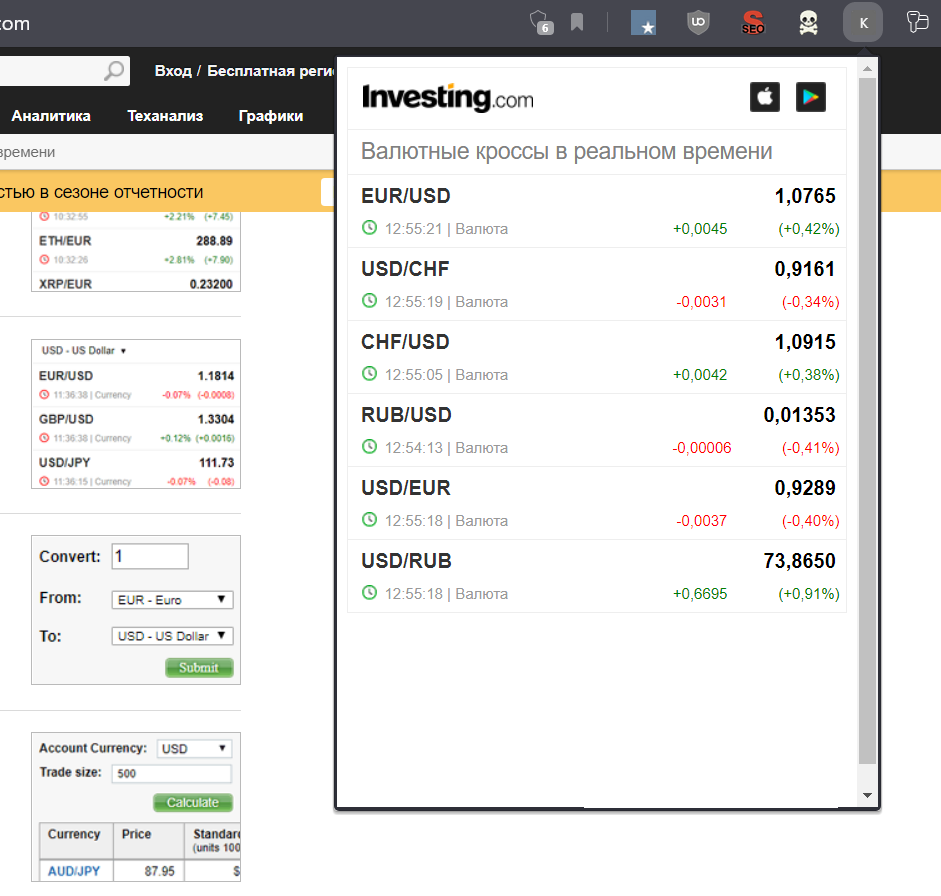Click XRP/EUR in the crypto widget

click(65, 284)
